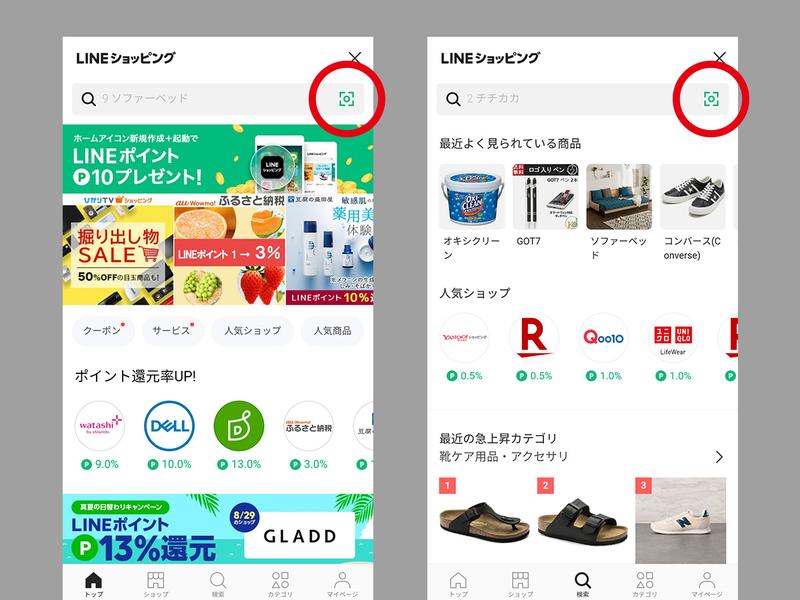Open the コンバース sneaker product thumbnail
Image resolution: width=800 pixels, height=600 pixels.
click(692, 196)
